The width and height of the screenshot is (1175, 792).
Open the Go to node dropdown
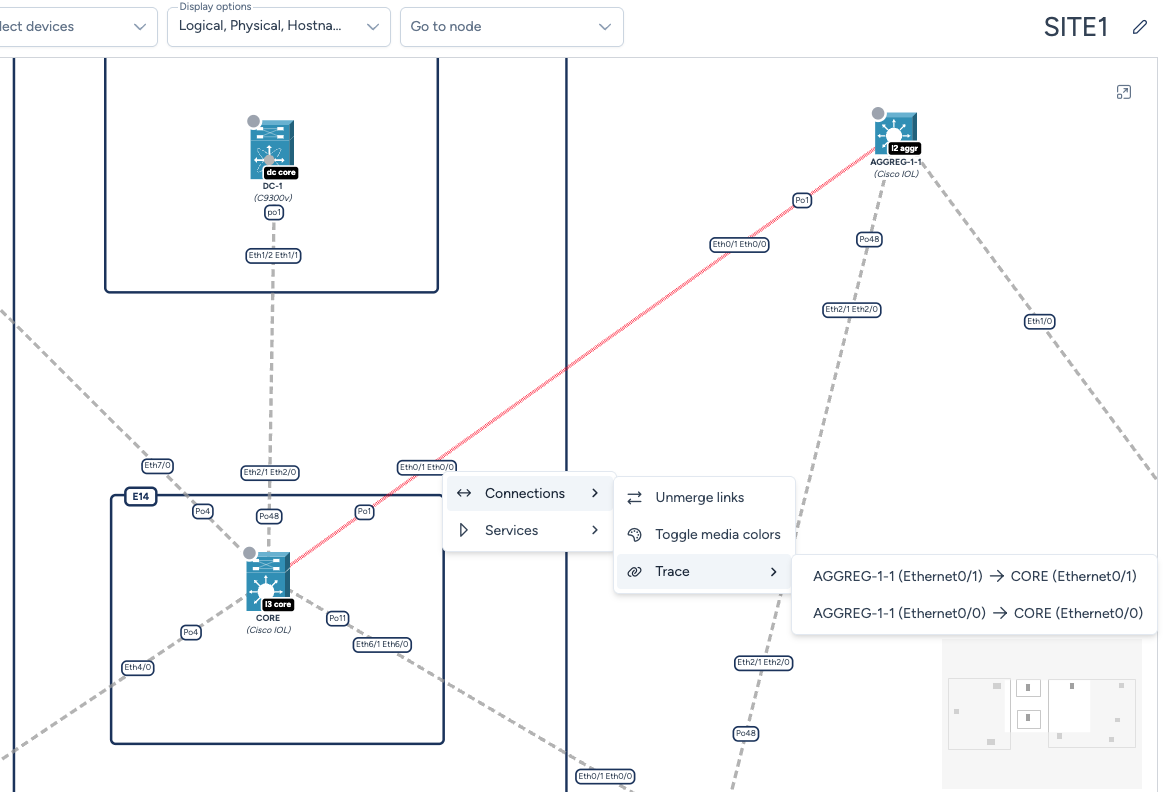tap(512, 27)
